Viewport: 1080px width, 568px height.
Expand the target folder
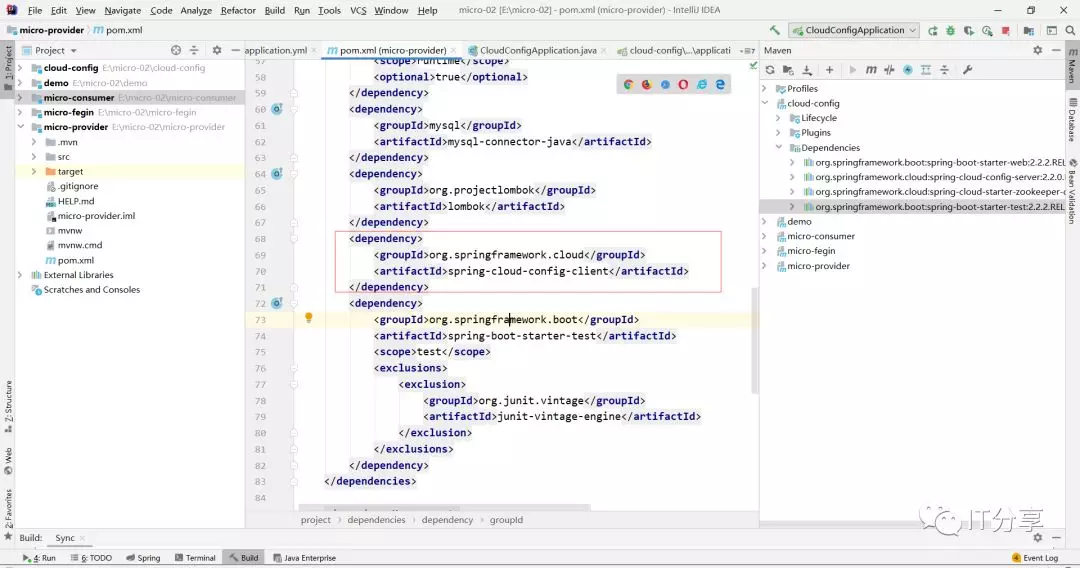pyautogui.click(x=34, y=171)
